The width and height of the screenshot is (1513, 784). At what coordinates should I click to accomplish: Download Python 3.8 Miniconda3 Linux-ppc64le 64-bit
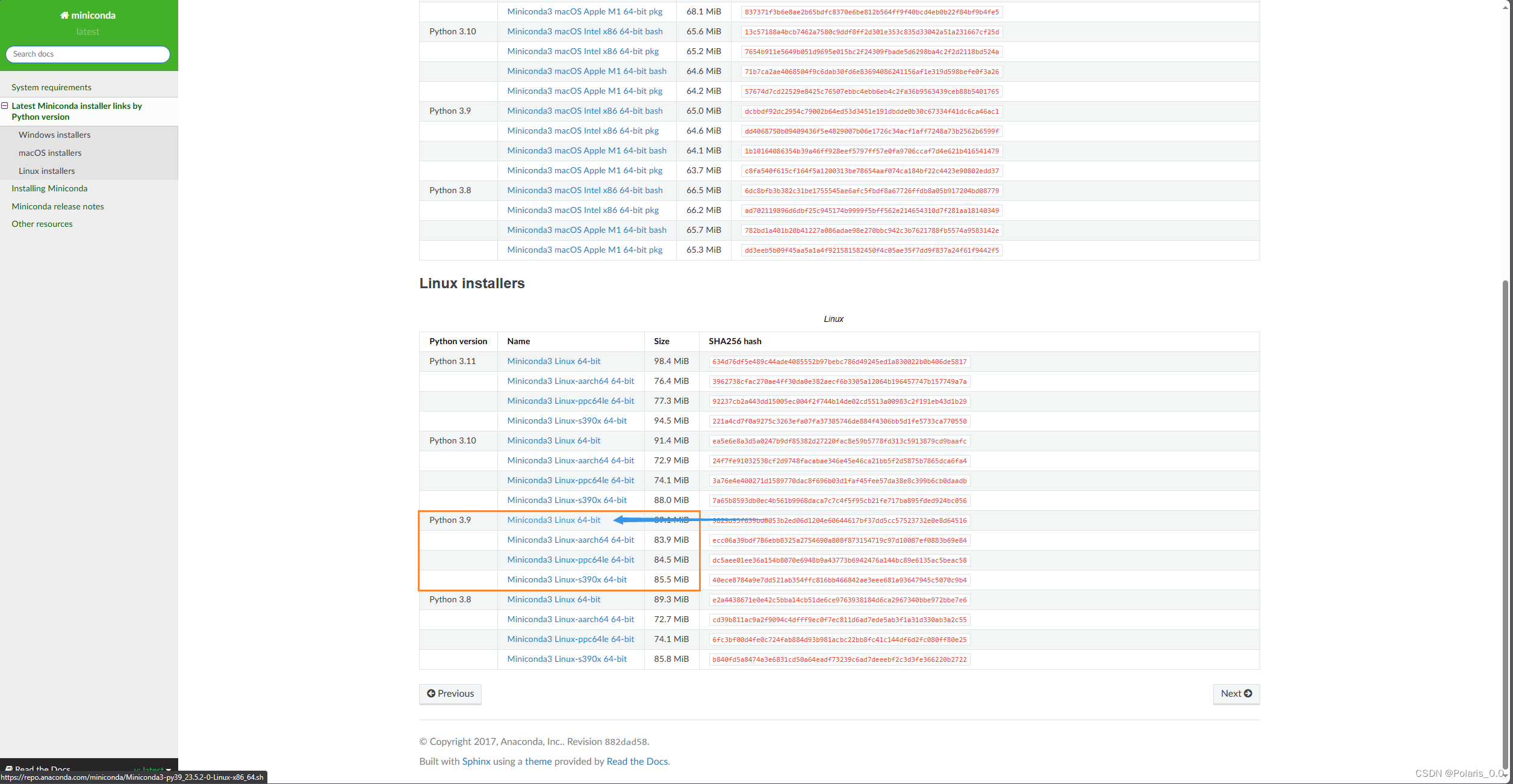tap(571, 639)
